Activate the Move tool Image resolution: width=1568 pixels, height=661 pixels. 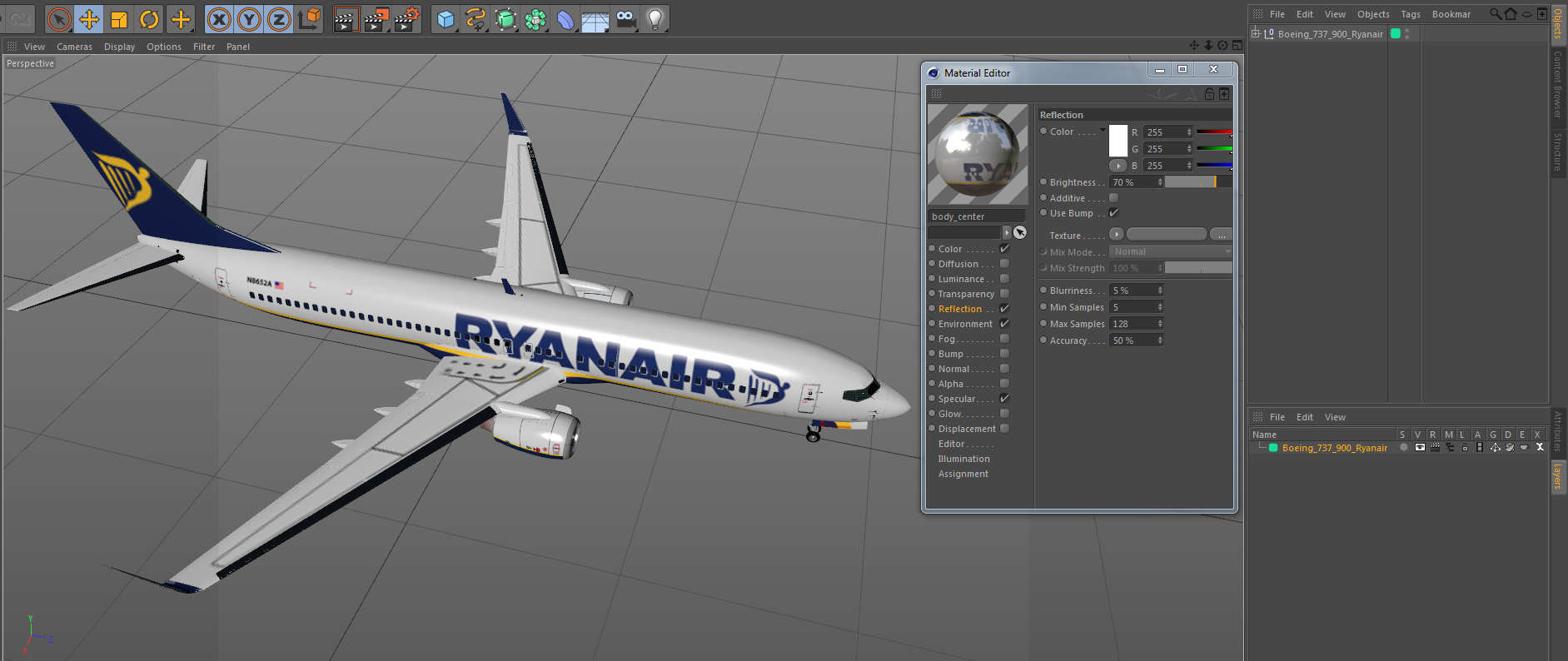coord(89,19)
